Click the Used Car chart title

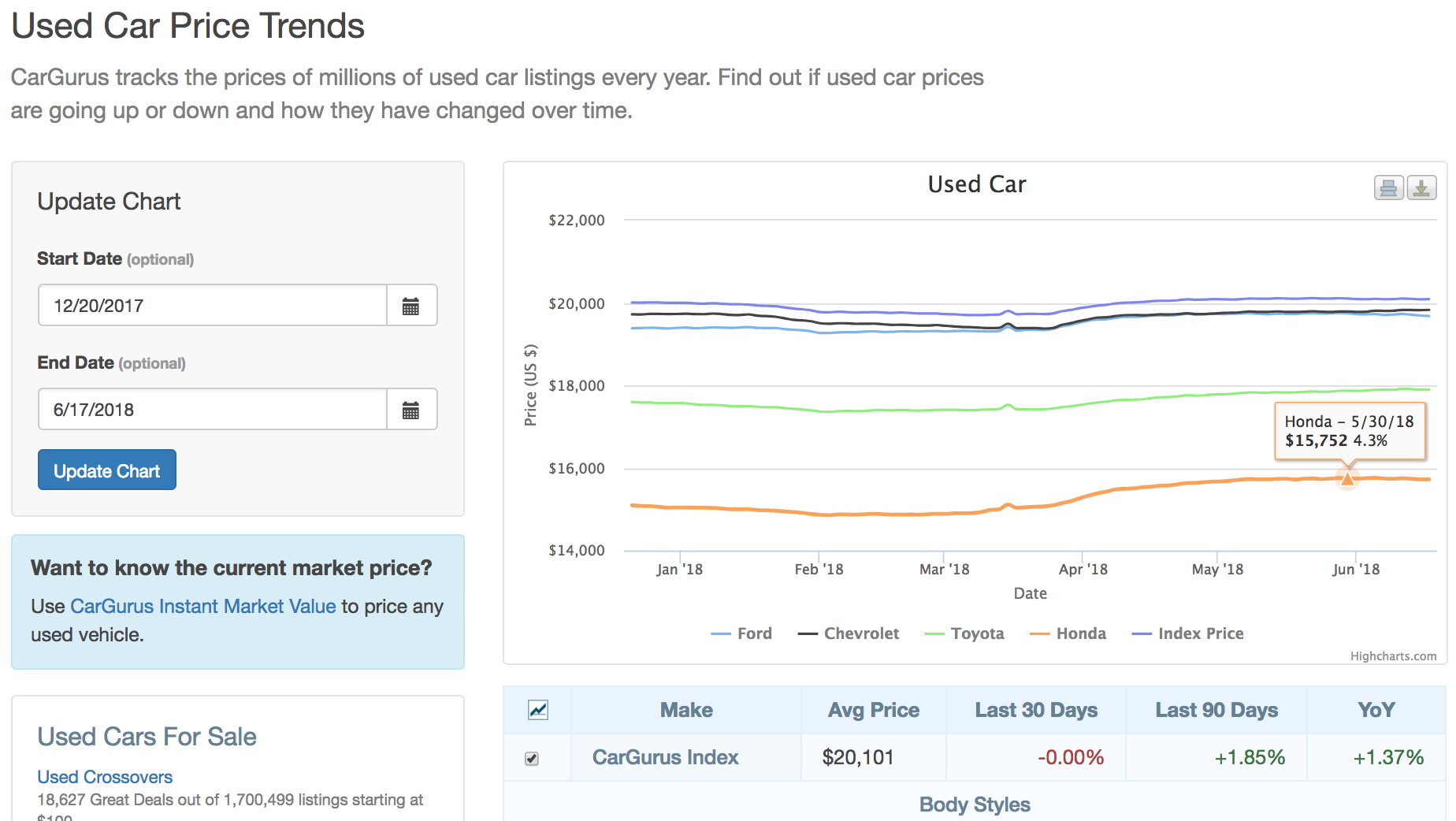(977, 184)
